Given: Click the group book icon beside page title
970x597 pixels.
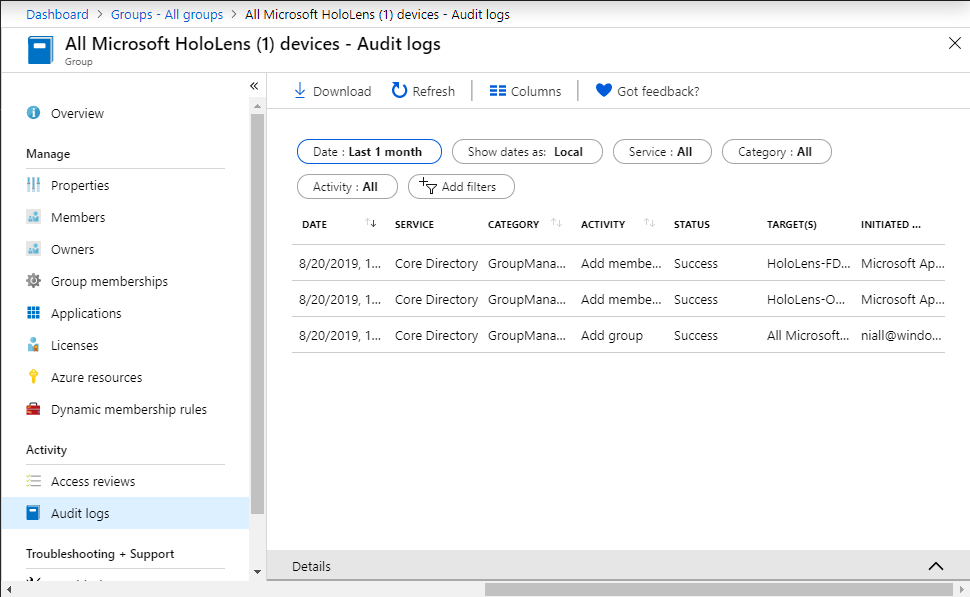Looking at the screenshot, I should coord(41,50).
